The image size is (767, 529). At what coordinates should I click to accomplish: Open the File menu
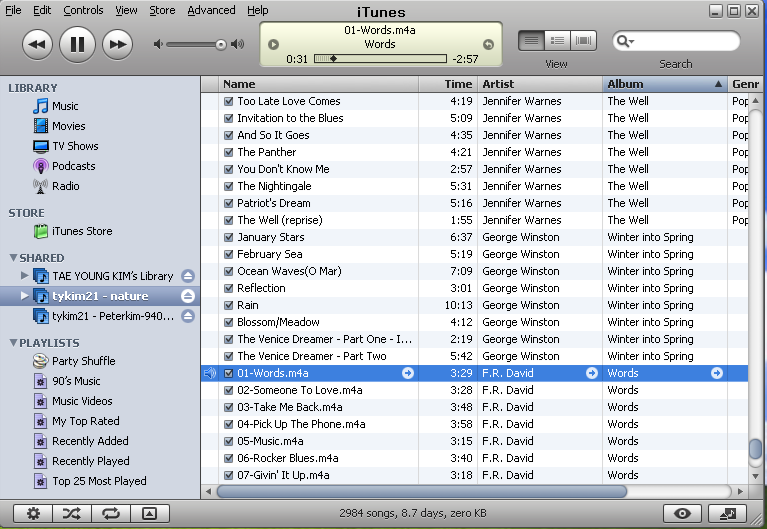(13, 10)
